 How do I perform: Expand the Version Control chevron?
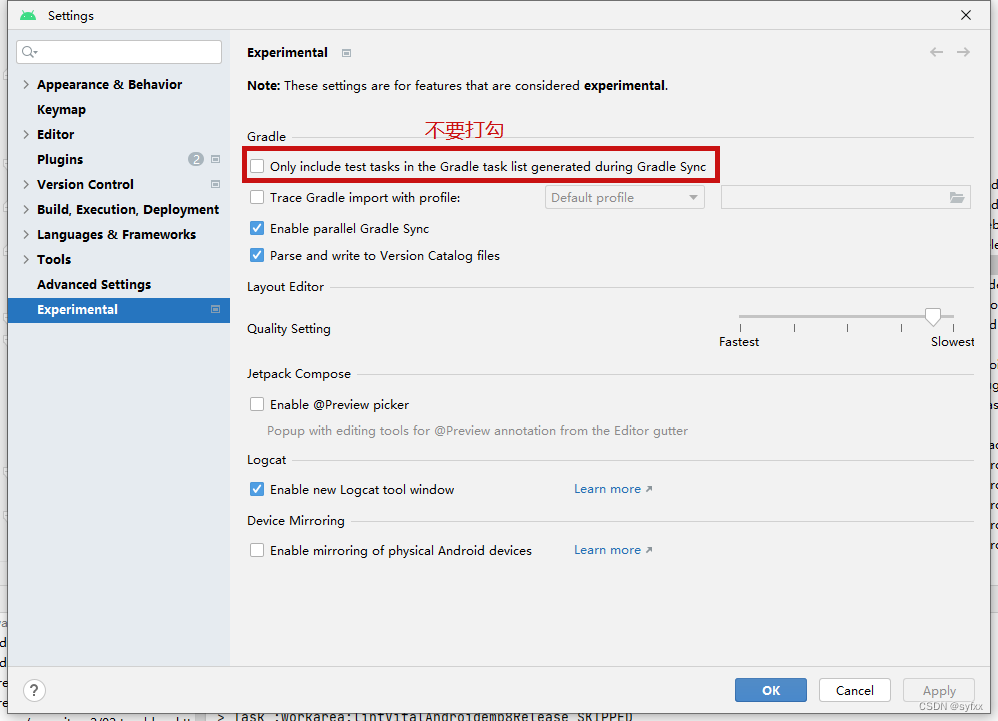coord(26,184)
